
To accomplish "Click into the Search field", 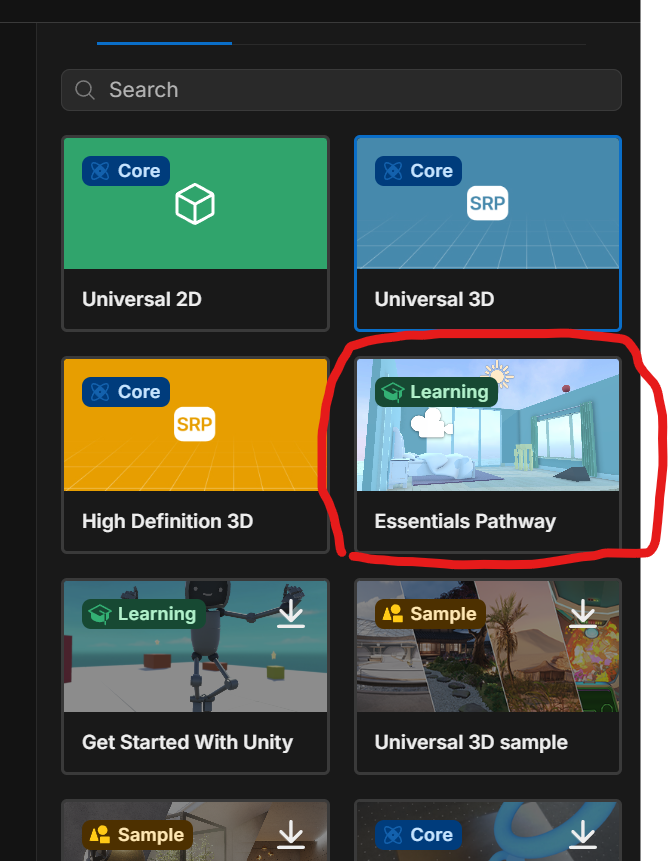I will [341, 90].
